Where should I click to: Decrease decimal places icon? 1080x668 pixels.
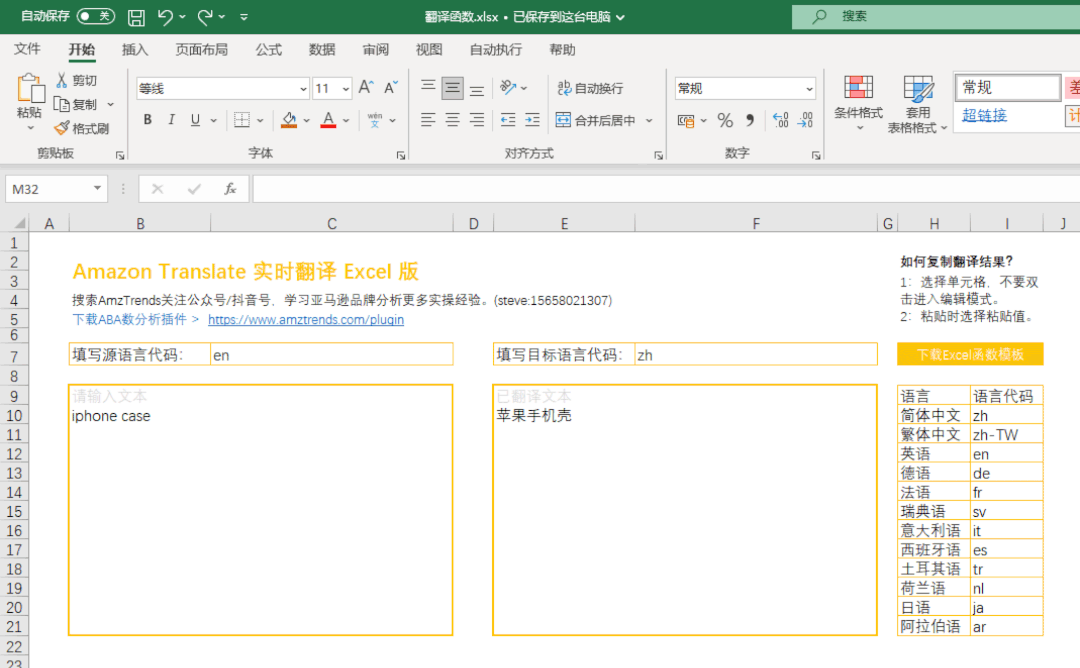tap(805, 121)
